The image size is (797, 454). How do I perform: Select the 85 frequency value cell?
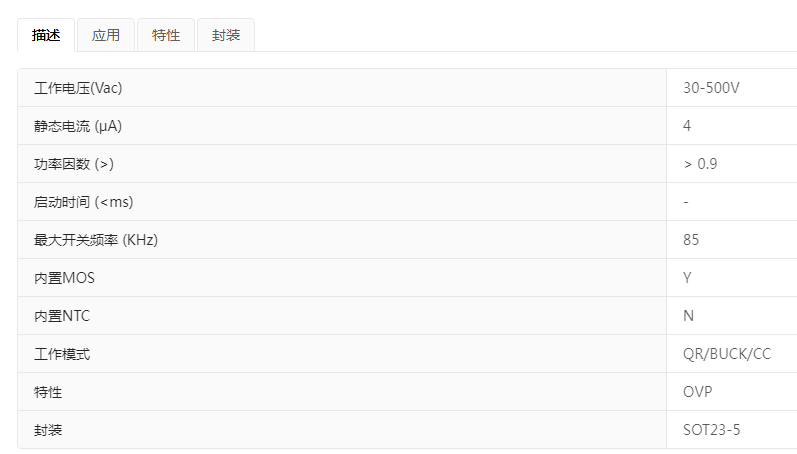click(691, 240)
